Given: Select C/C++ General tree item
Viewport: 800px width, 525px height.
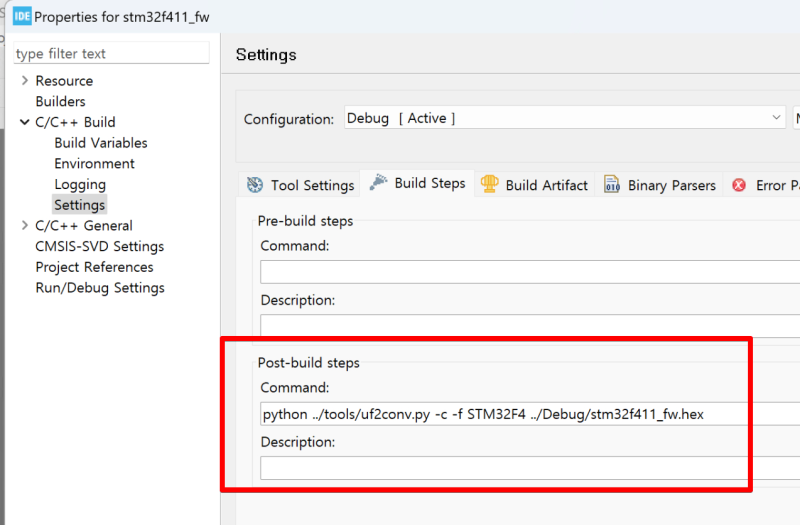Looking at the screenshot, I should click(84, 226).
